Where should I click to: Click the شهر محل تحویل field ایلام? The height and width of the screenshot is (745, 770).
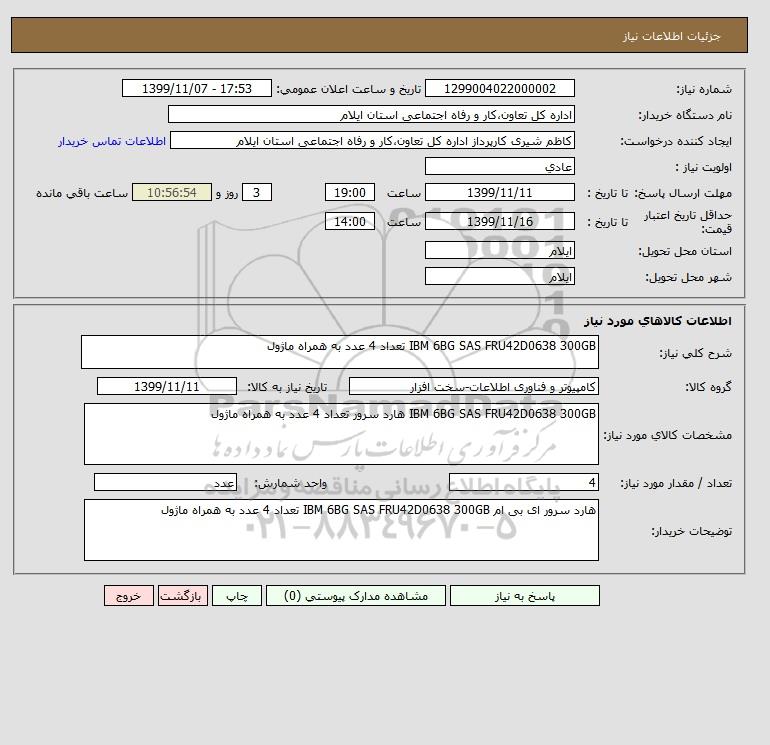coord(499,276)
